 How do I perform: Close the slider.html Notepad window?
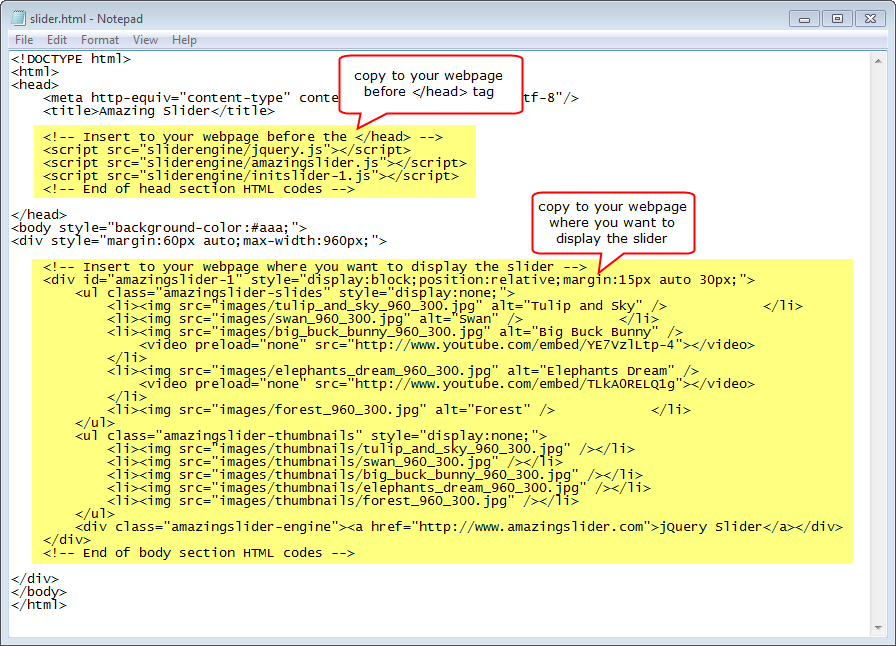click(x=871, y=18)
